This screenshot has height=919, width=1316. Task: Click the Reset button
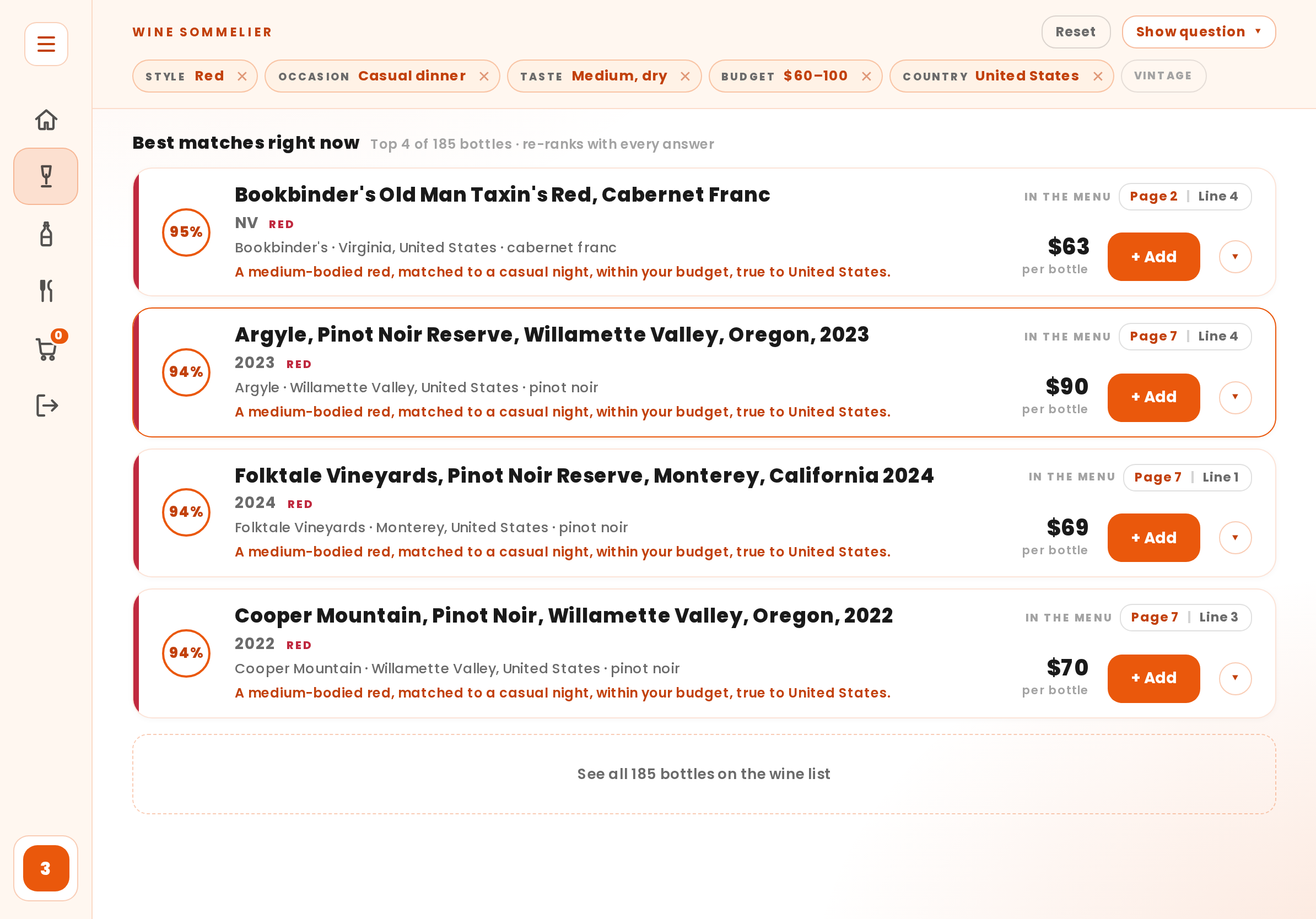(x=1075, y=32)
